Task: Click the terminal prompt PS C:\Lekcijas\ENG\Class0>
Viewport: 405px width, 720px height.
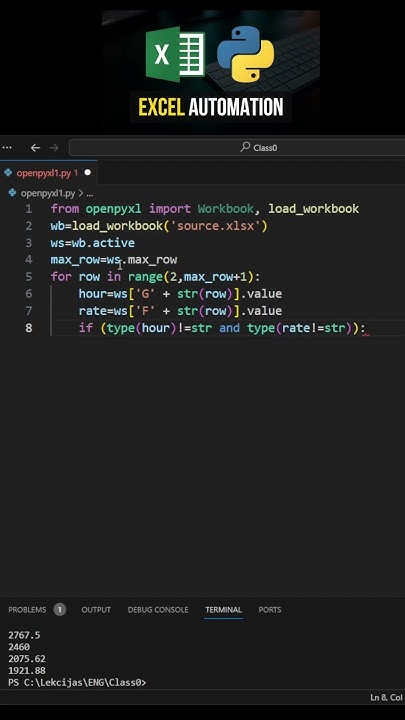Action: 77,683
